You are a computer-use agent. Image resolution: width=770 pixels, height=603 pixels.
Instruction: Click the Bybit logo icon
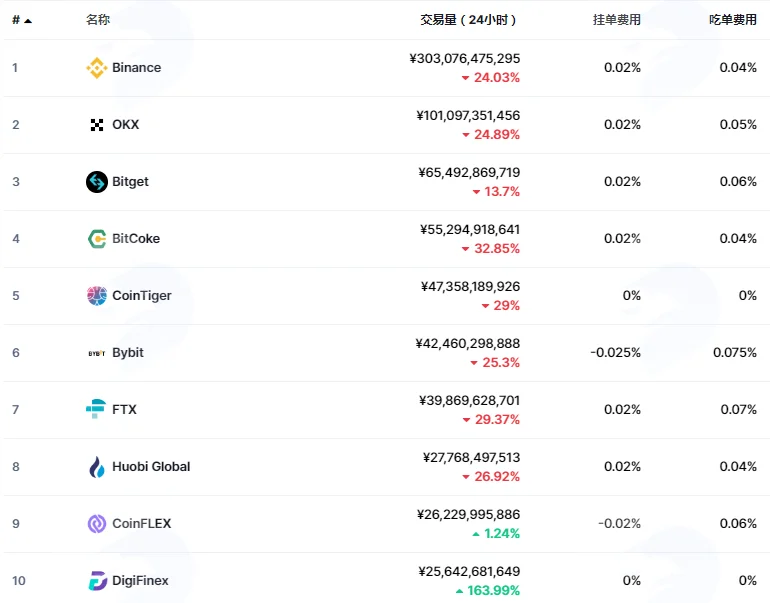point(97,353)
